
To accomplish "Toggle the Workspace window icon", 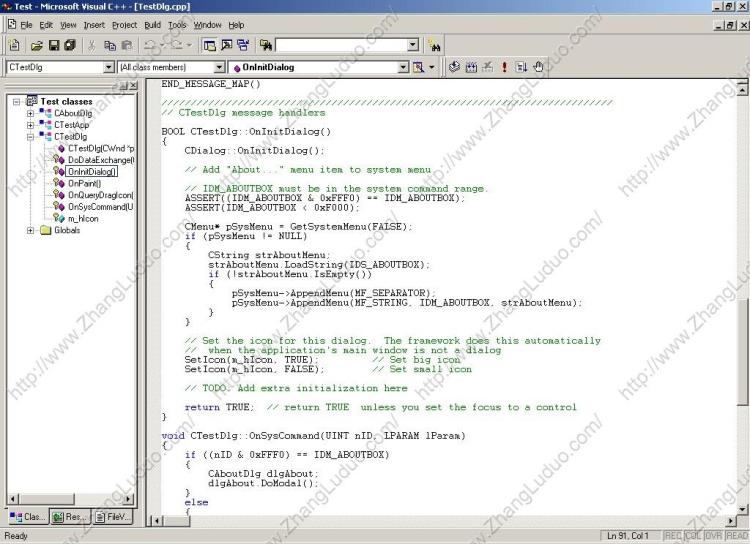I will 210,45.
